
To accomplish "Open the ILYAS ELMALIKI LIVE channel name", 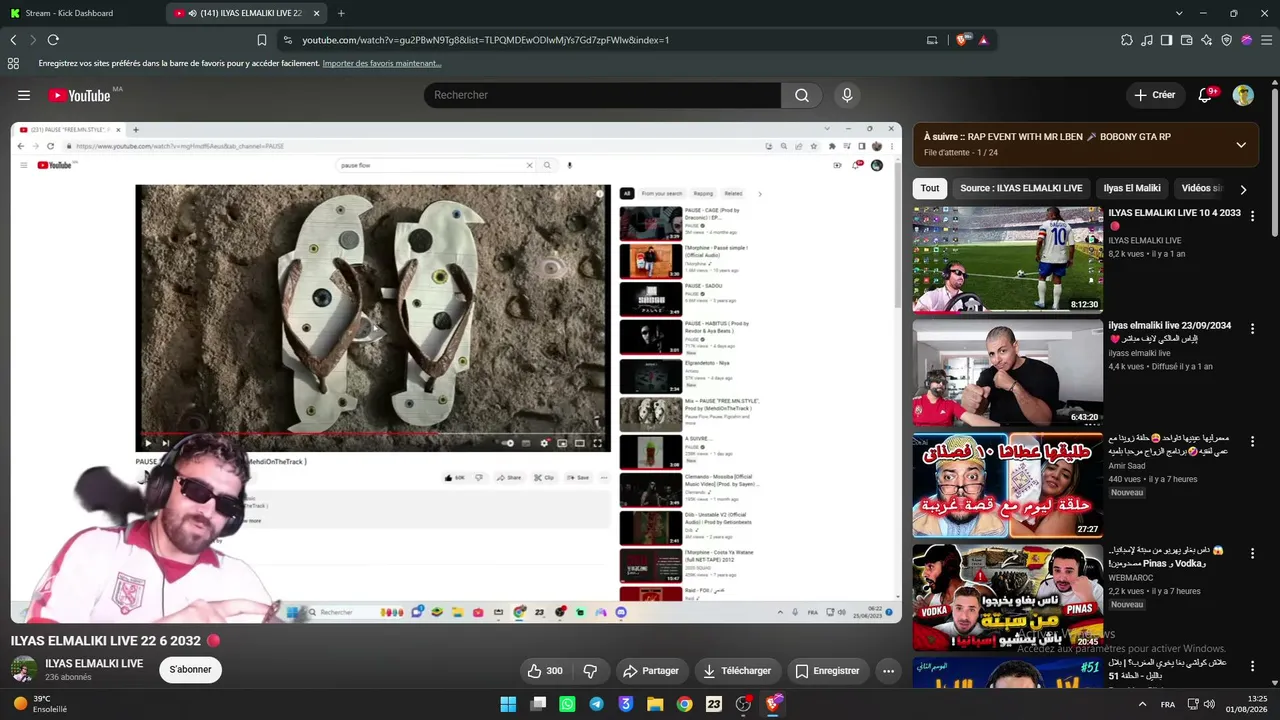I will coord(94,664).
